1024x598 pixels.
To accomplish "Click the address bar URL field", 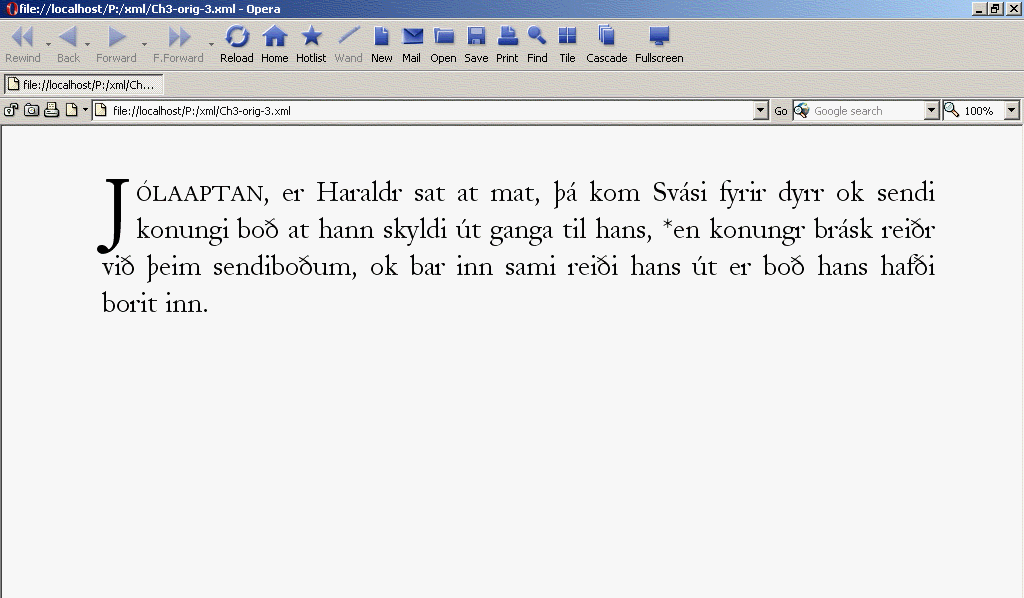I will click(430, 111).
